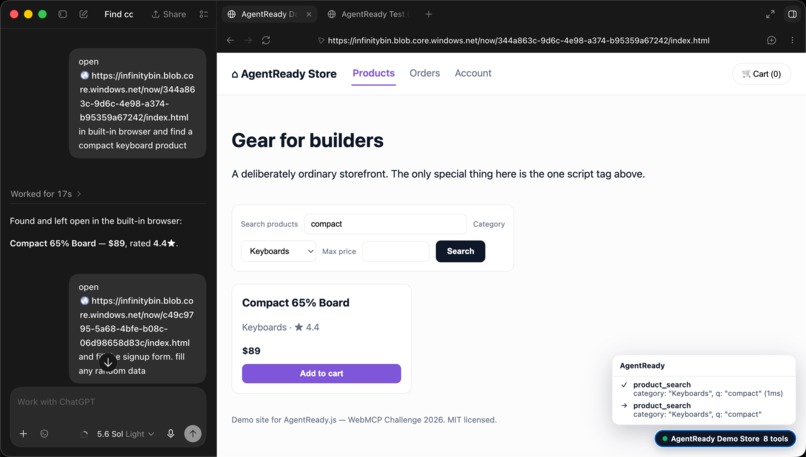Start a new chat with compose icon
The image size is (806, 457).
point(83,14)
